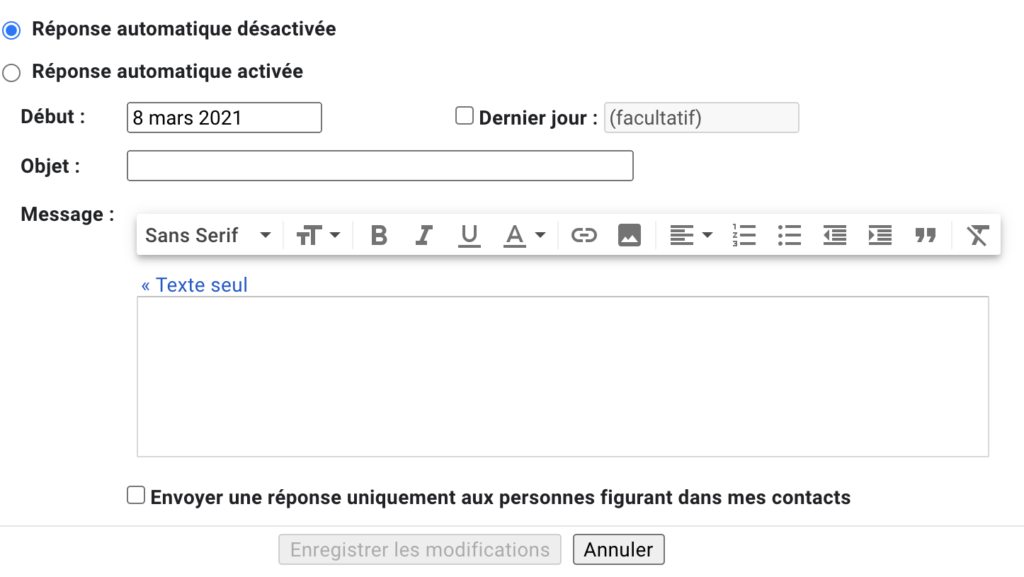Apply underline formatting
Screen dimensions: 1024x577
coord(469,236)
